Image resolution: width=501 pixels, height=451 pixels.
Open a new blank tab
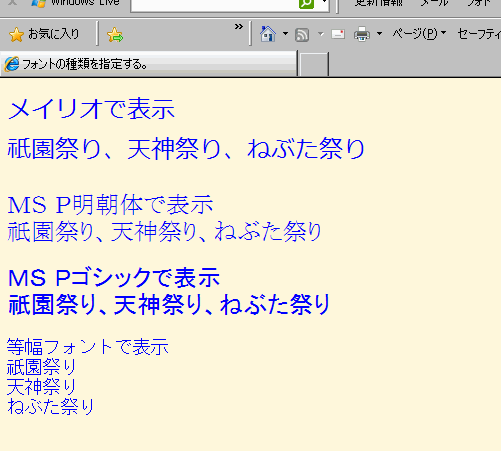click(314, 64)
